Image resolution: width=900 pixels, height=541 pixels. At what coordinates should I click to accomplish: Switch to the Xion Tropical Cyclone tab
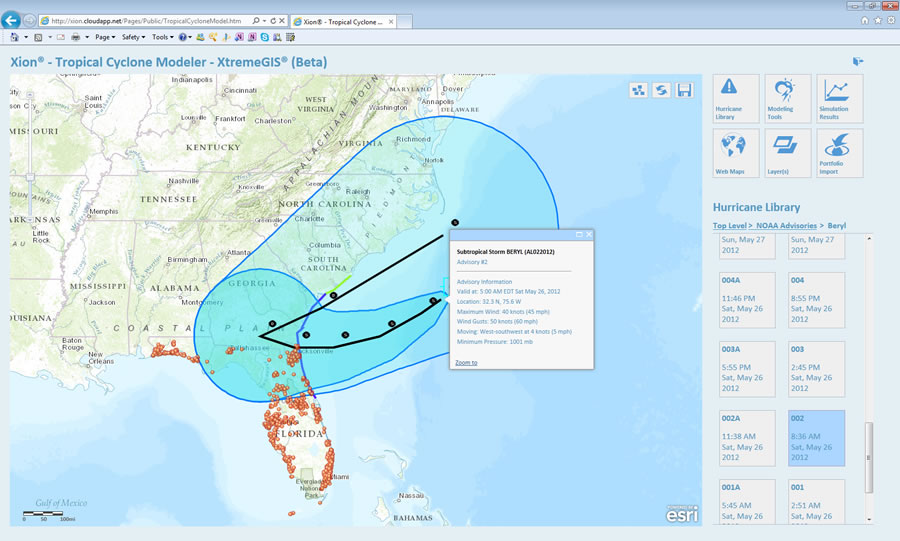(343, 22)
